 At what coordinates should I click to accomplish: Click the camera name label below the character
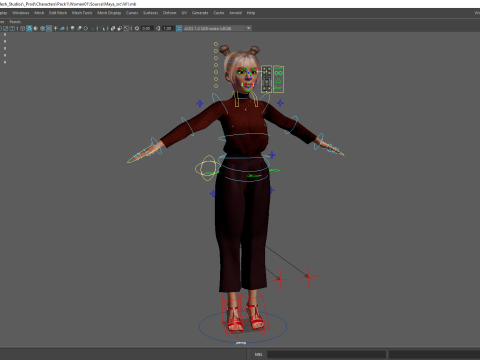point(241,343)
